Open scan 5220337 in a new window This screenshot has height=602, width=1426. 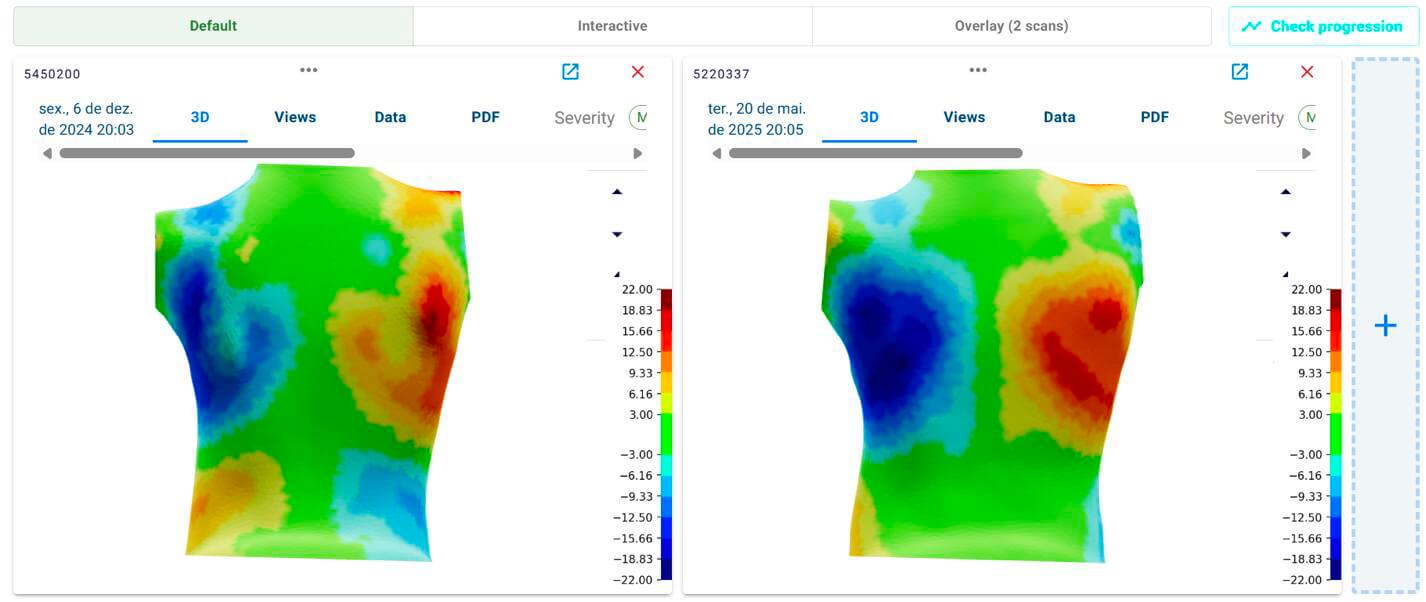tap(1240, 71)
